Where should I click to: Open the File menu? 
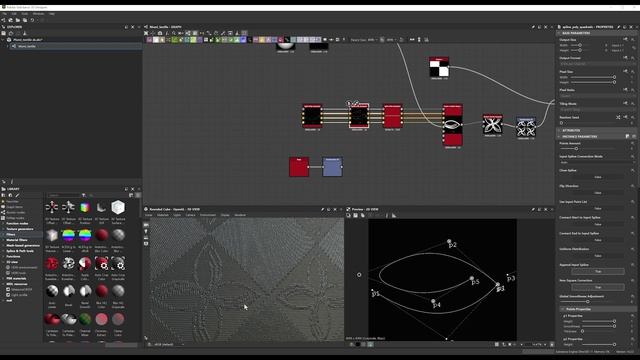click(x=4, y=13)
